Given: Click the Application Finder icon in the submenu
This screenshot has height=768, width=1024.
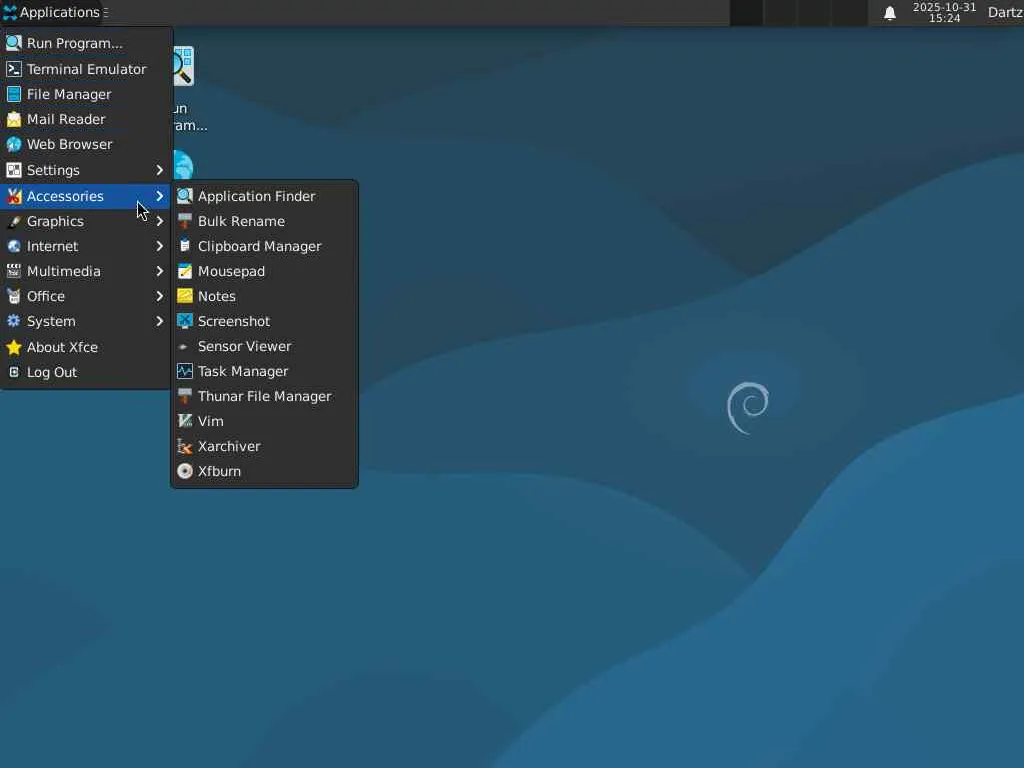Looking at the screenshot, I should (x=185, y=196).
